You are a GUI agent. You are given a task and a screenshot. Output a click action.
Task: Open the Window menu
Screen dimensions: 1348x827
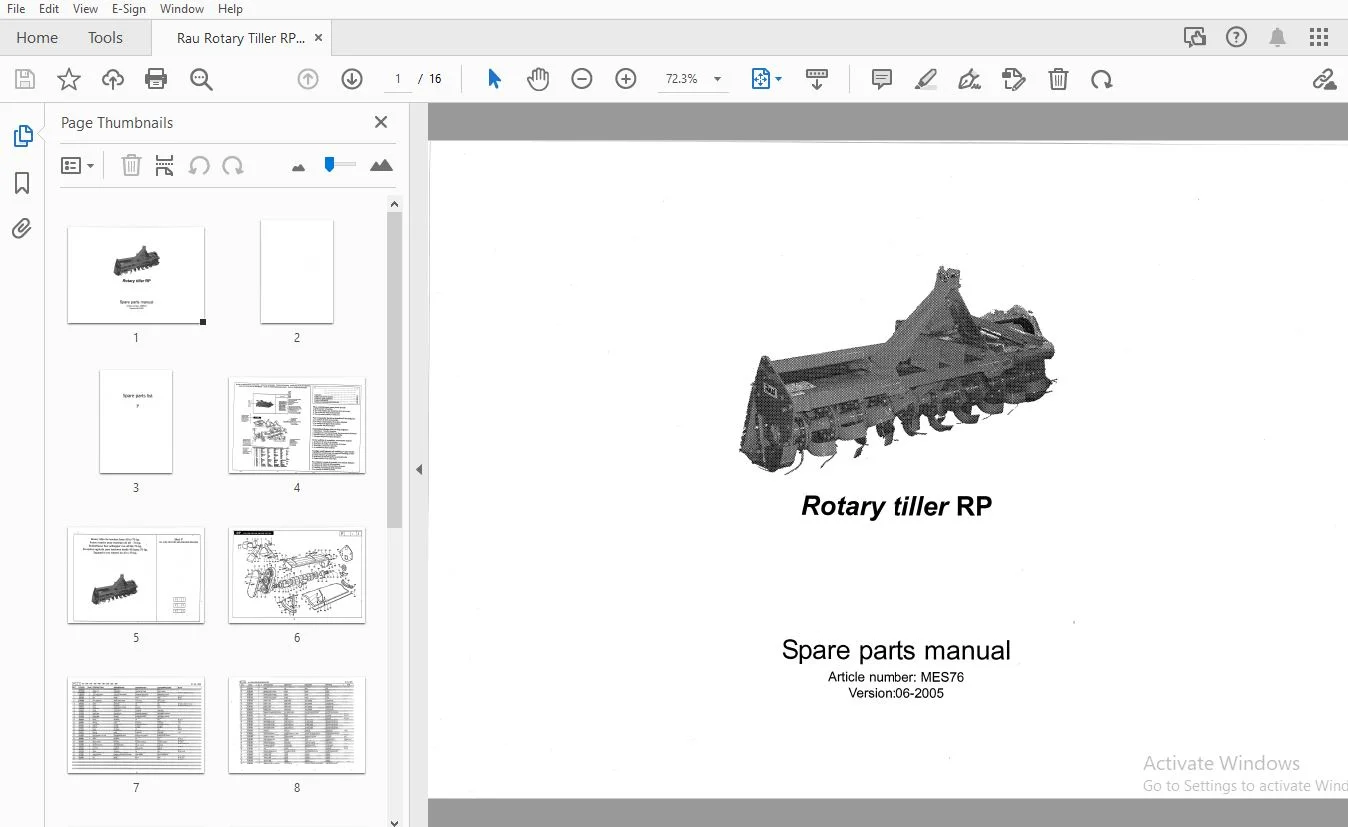pyautogui.click(x=181, y=9)
